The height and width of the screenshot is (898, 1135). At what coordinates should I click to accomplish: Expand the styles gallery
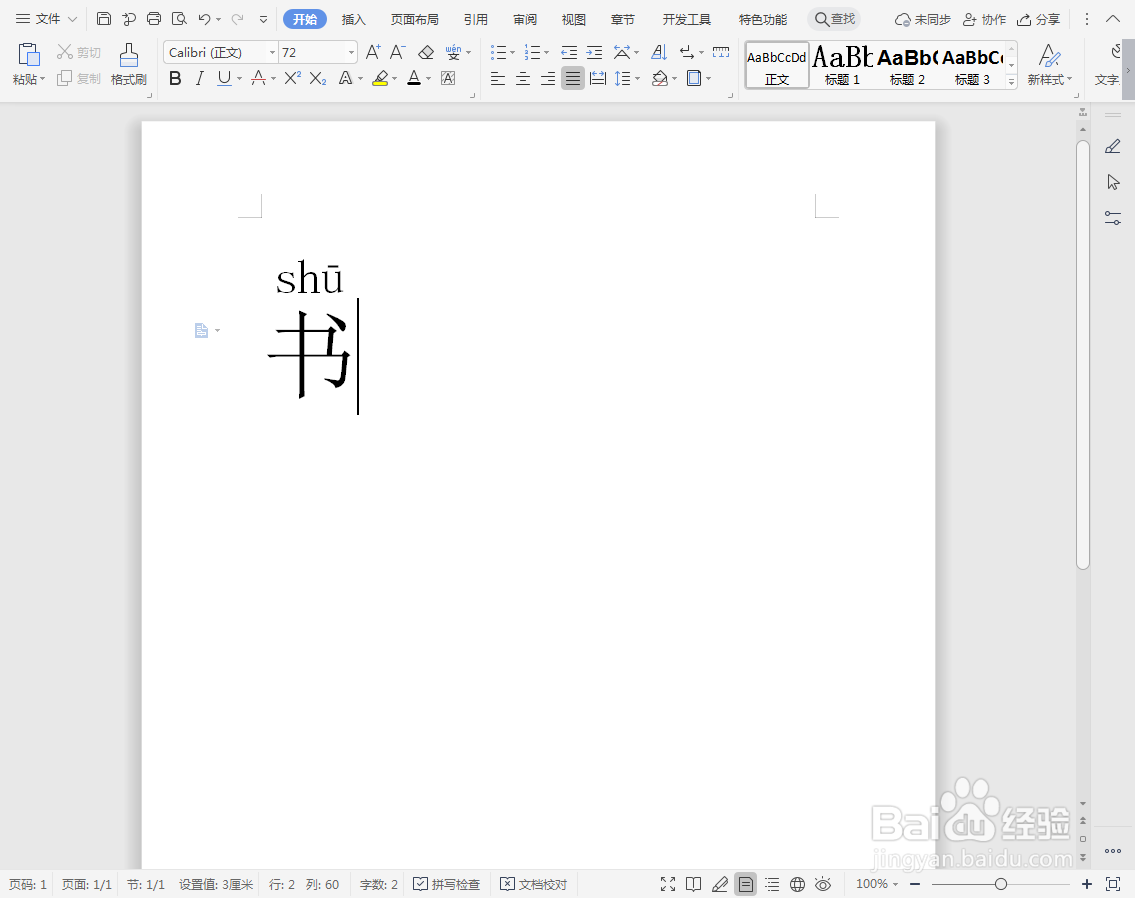1011,82
